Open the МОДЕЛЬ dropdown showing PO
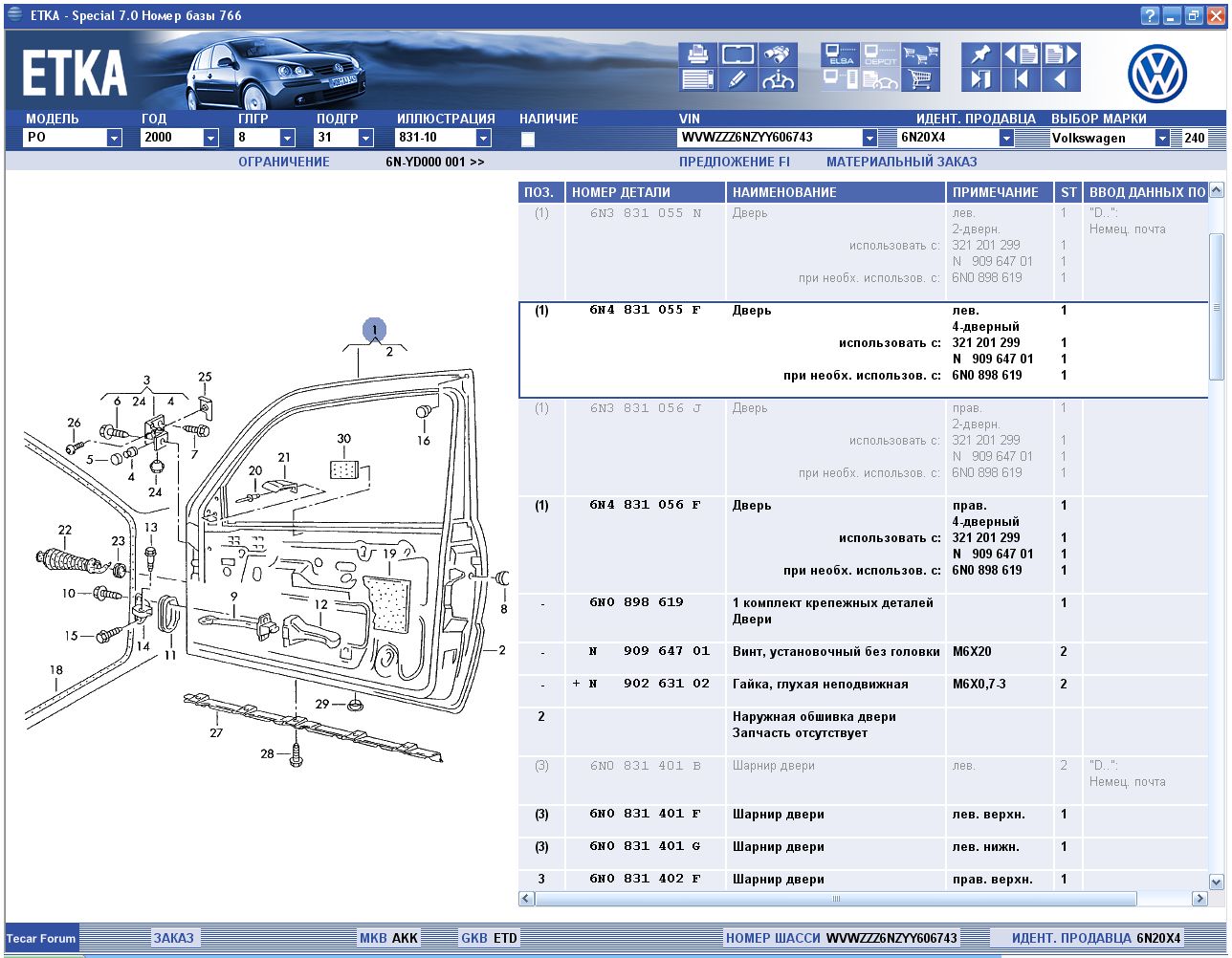Viewport: 1232px width, 958px height. tap(115, 138)
